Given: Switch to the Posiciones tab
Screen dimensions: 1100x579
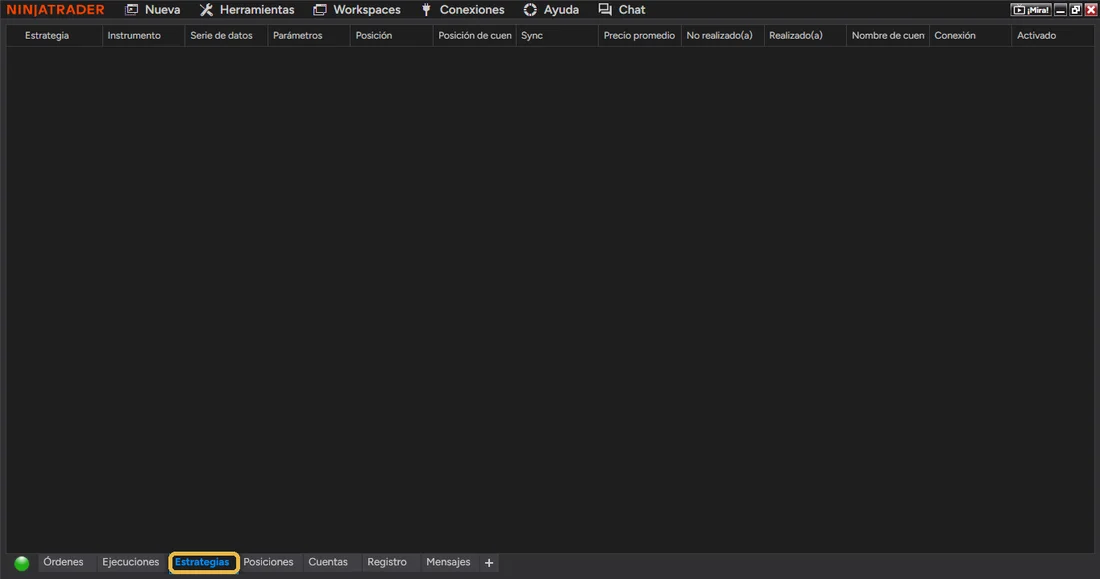Looking at the screenshot, I should coord(268,562).
